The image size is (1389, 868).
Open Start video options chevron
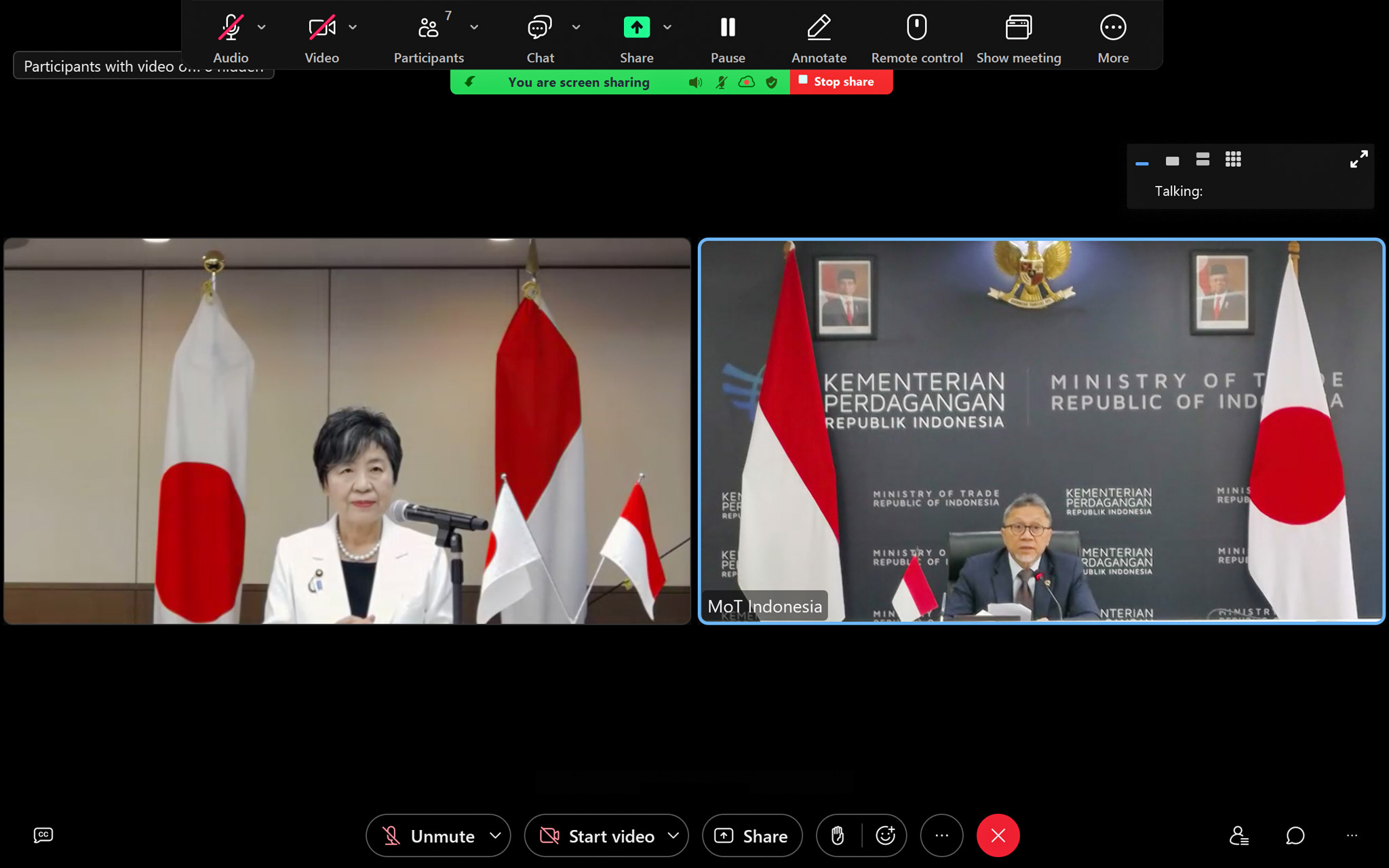point(673,835)
